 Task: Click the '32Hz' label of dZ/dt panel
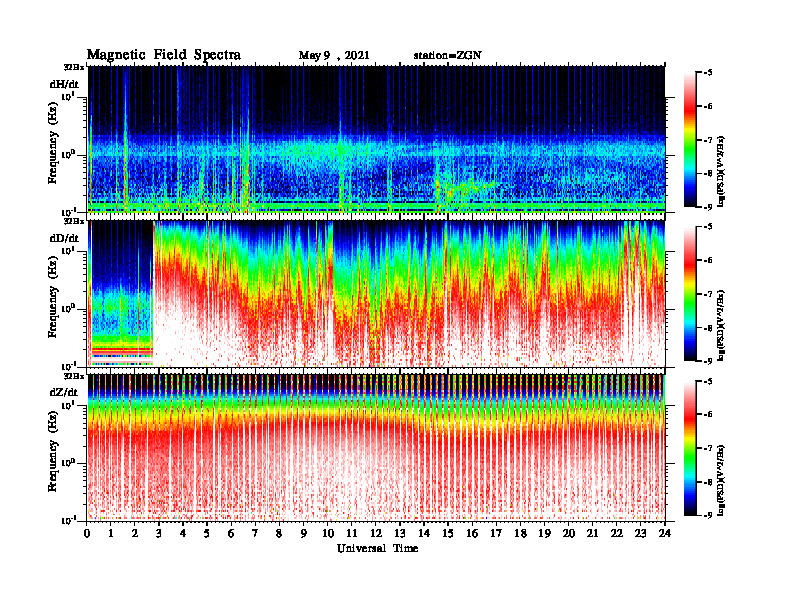pyautogui.click(x=73, y=376)
